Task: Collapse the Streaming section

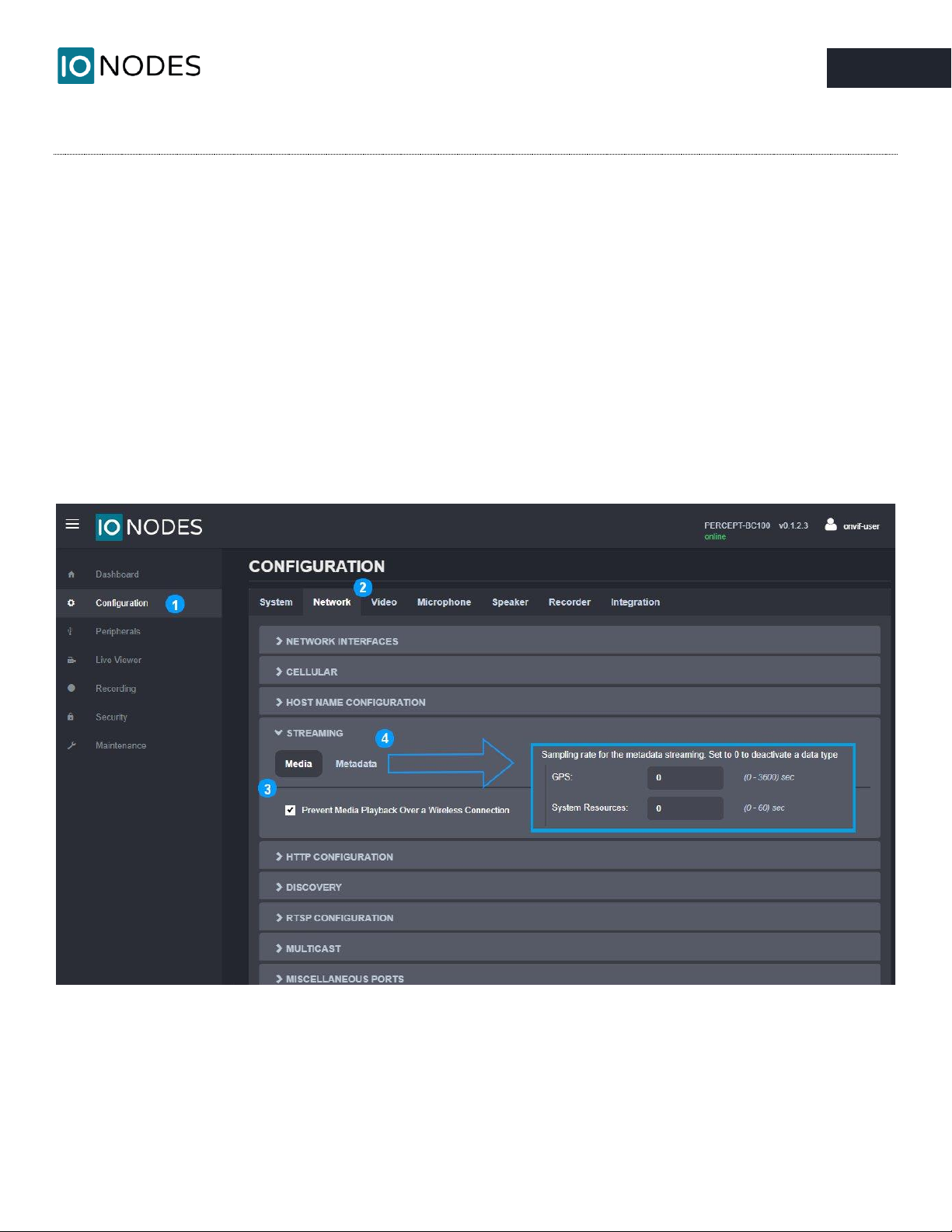Action: [314, 733]
